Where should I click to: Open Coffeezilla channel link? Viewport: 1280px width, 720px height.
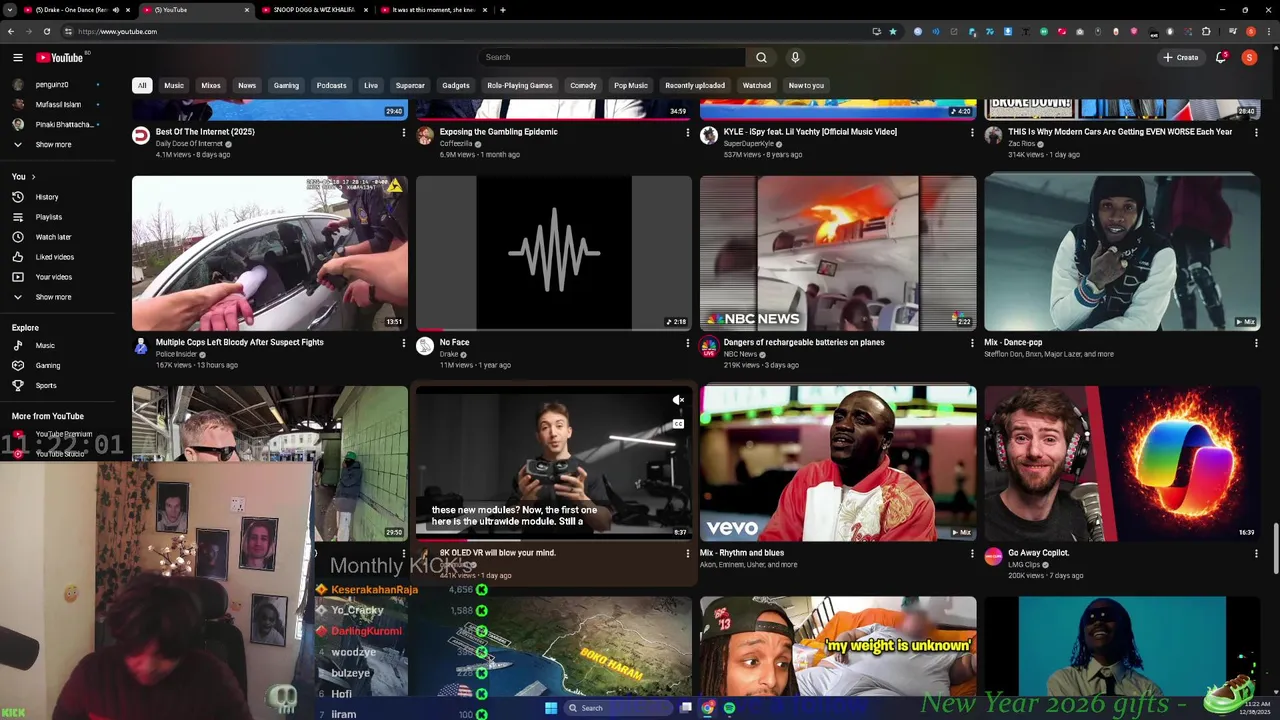[455, 144]
